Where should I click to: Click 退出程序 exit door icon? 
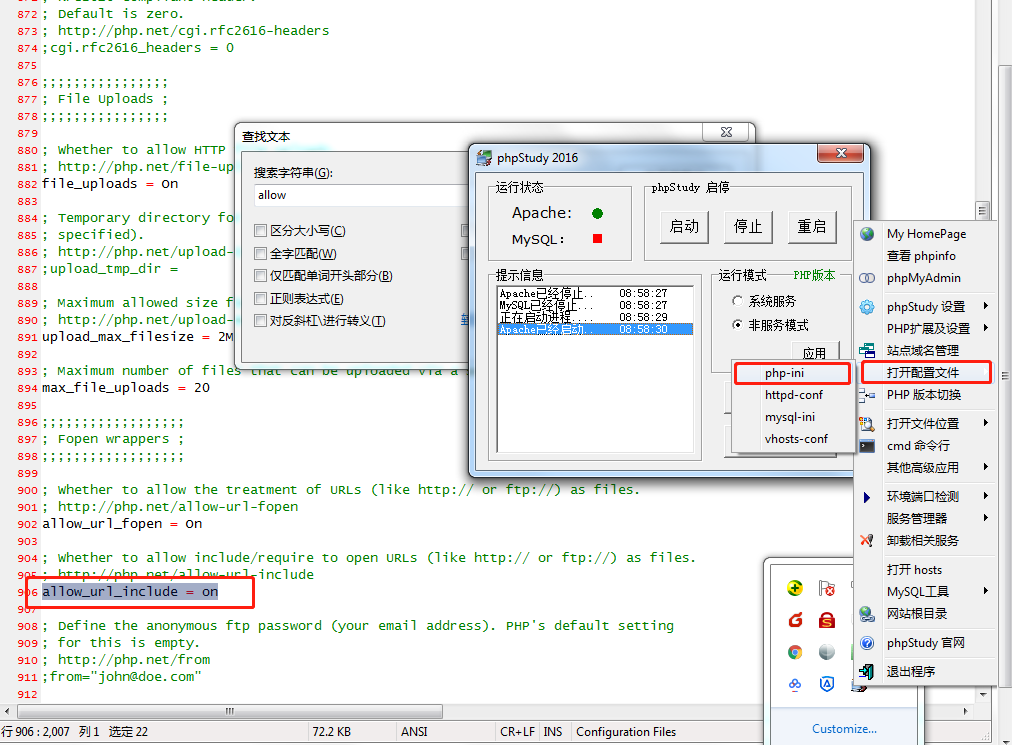click(x=867, y=671)
